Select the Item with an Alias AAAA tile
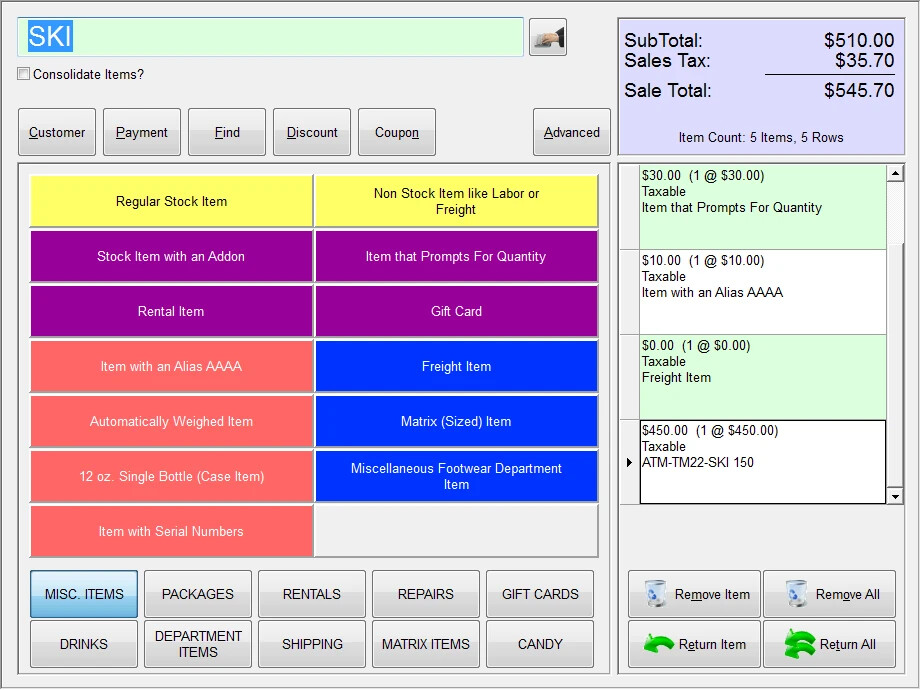The height and width of the screenshot is (690, 921). tap(172, 366)
